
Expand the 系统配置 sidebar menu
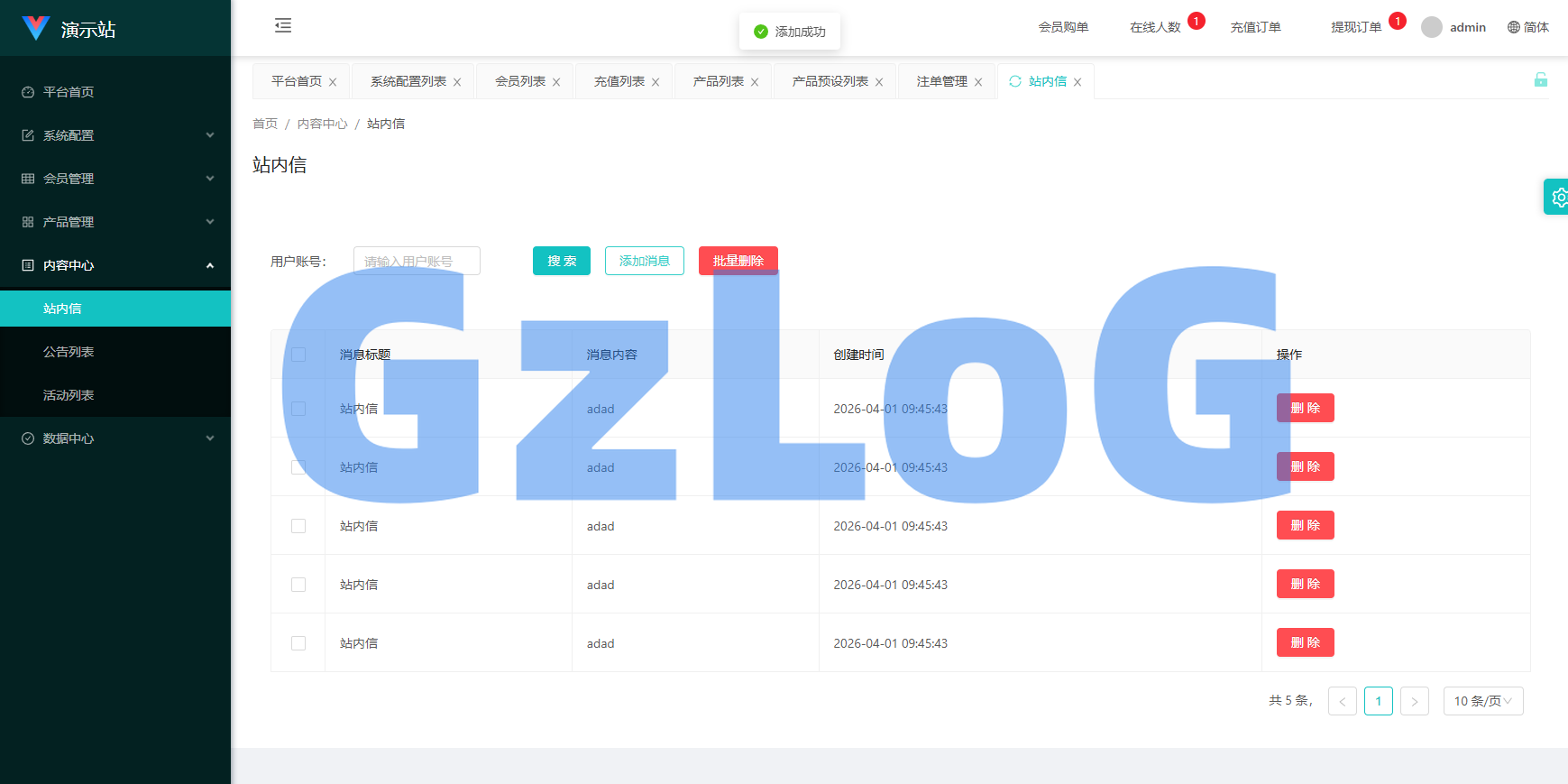click(115, 135)
